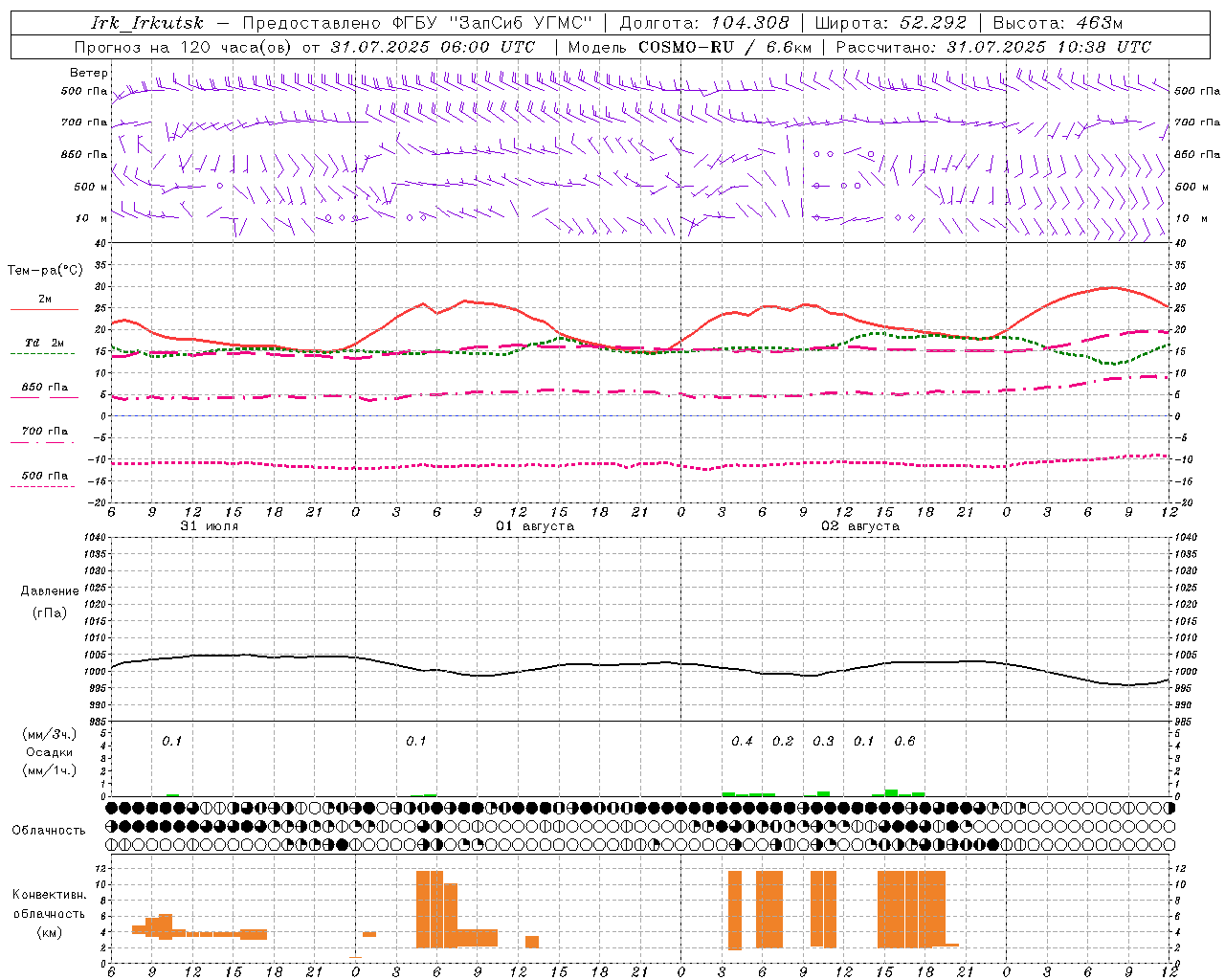
Task: Click 'Прогноз на 120 часа(ов)' forecast header
Action: pyautogui.click(x=184, y=47)
